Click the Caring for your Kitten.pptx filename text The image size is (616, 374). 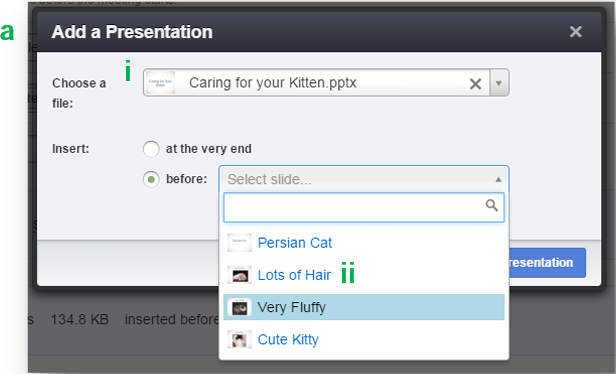pos(273,83)
